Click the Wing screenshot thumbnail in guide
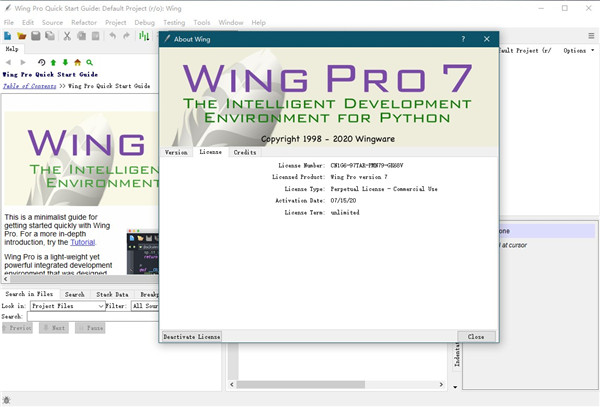Viewport: 600px width, 407px height. (142, 252)
